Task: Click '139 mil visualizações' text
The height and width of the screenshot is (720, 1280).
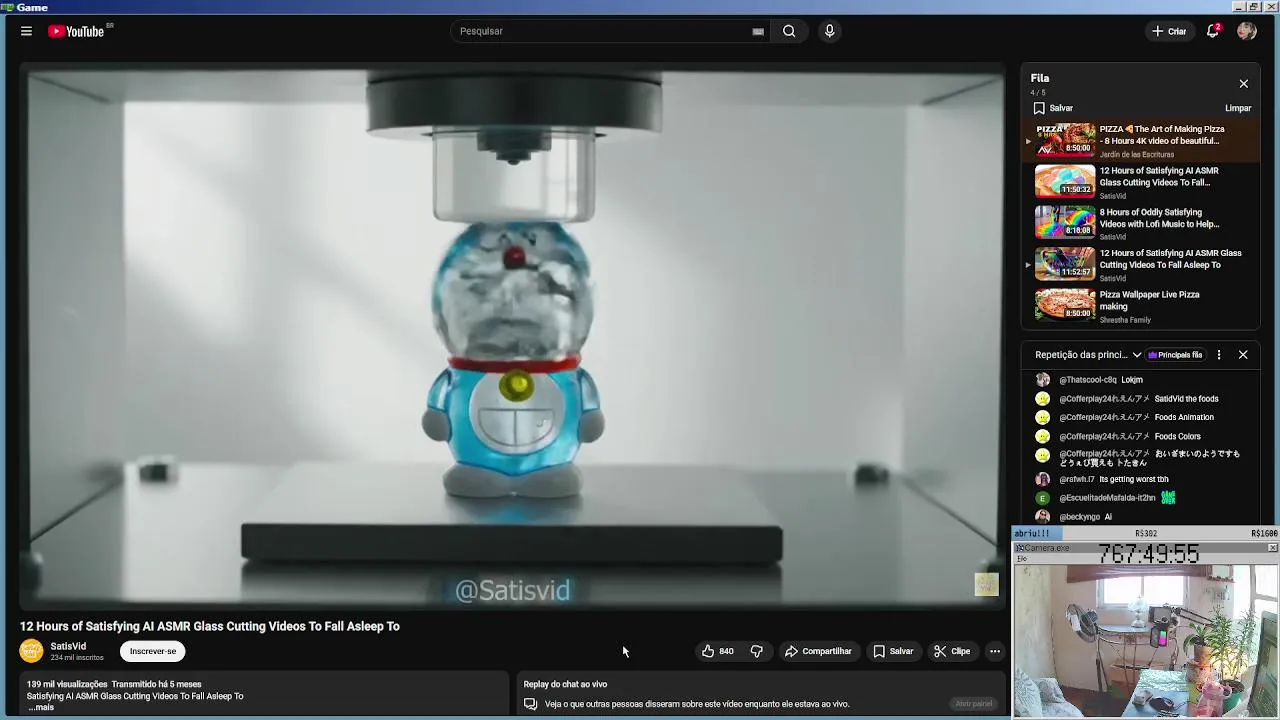Action: (67, 684)
